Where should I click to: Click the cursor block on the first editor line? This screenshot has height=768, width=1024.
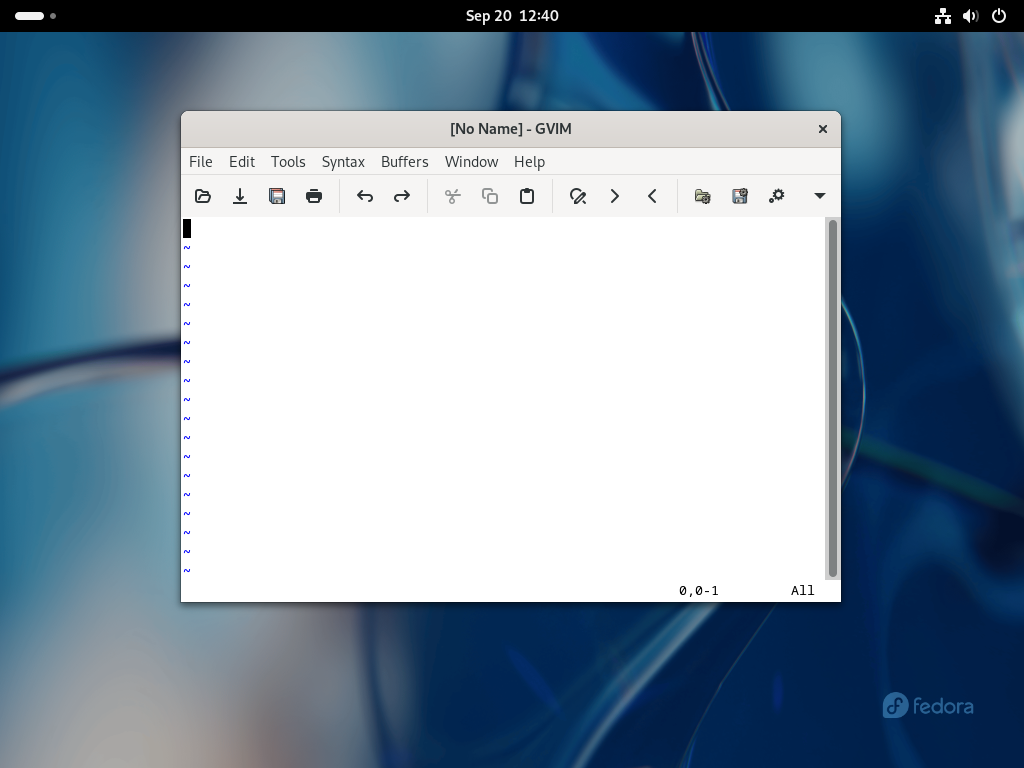(x=187, y=229)
